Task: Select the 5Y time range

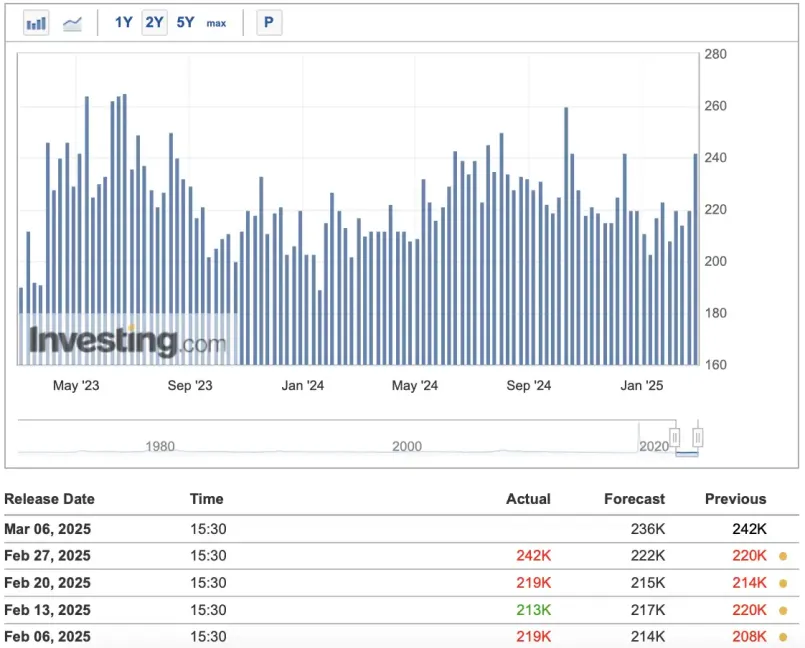Action: point(185,23)
